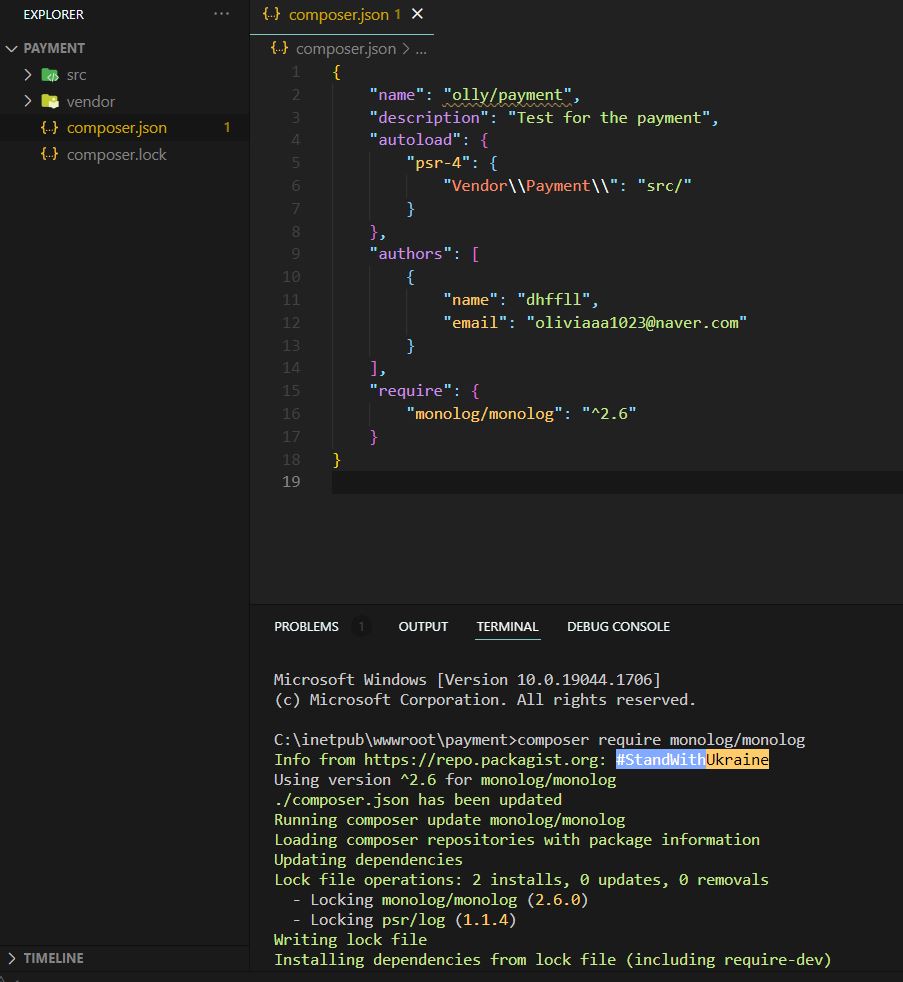This screenshot has width=903, height=982.
Task: Open composer.lock in the Explorer tree
Action: [x=125, y=154]
